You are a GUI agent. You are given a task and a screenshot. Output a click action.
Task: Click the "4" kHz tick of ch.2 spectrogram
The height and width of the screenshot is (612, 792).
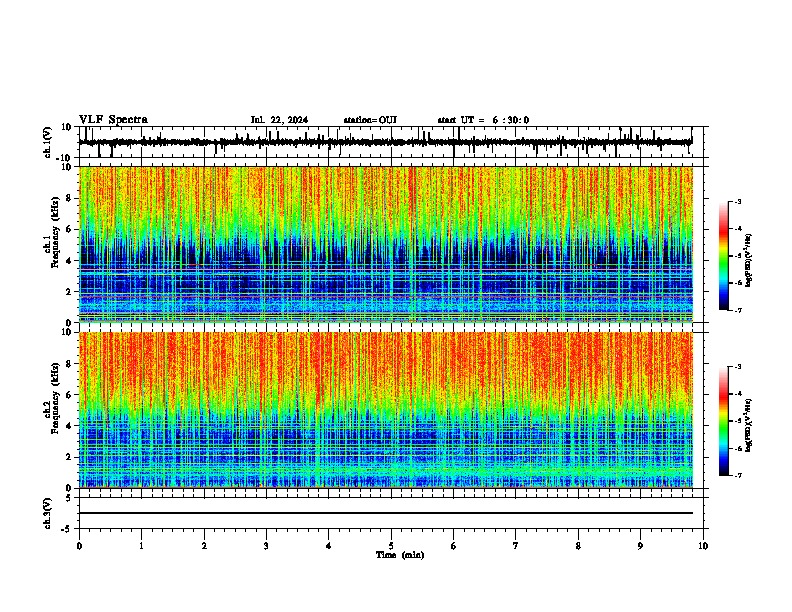tap(69, 426)
